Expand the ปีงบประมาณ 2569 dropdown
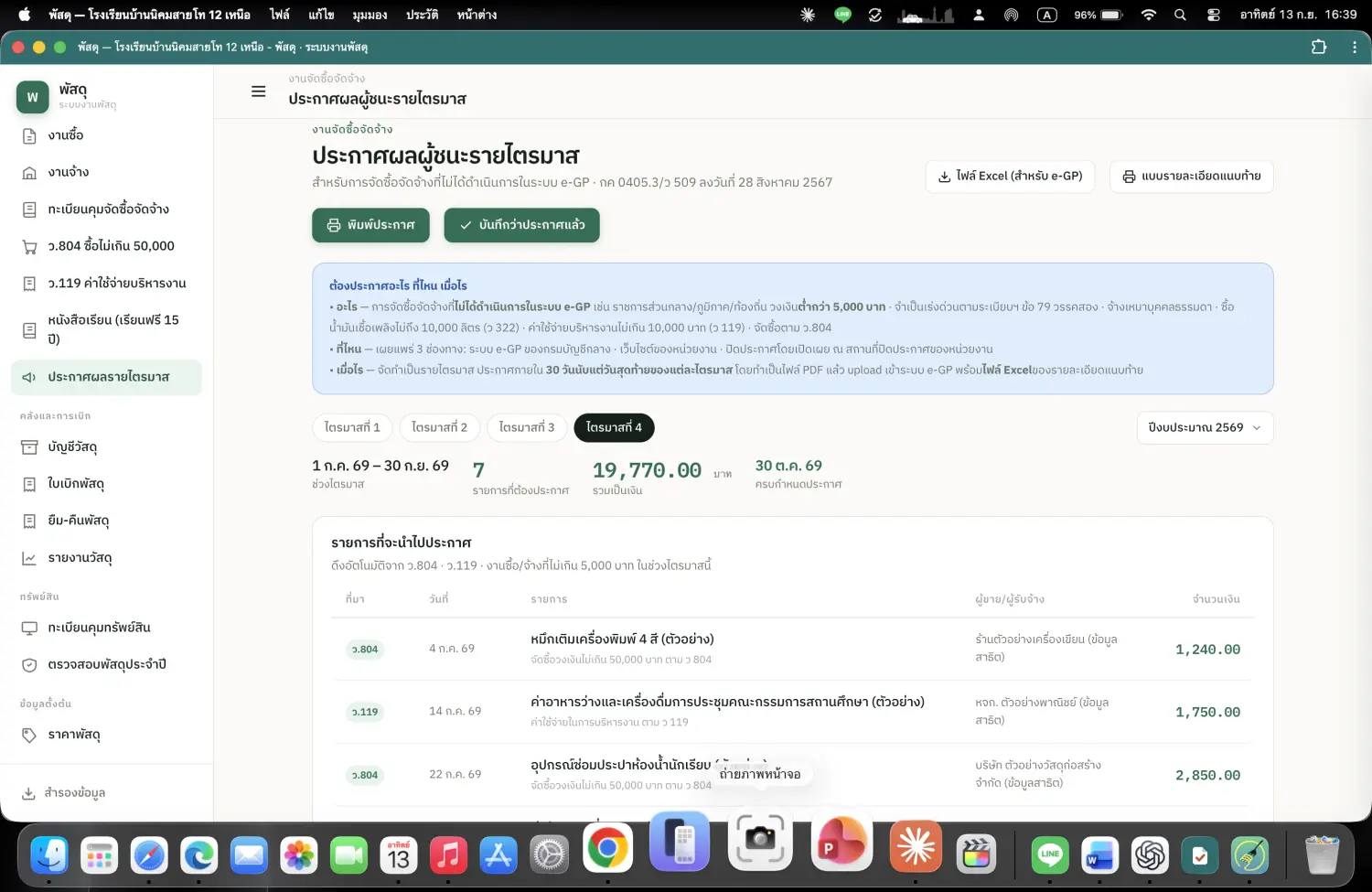1372x892 pixels. point(1205,428)
